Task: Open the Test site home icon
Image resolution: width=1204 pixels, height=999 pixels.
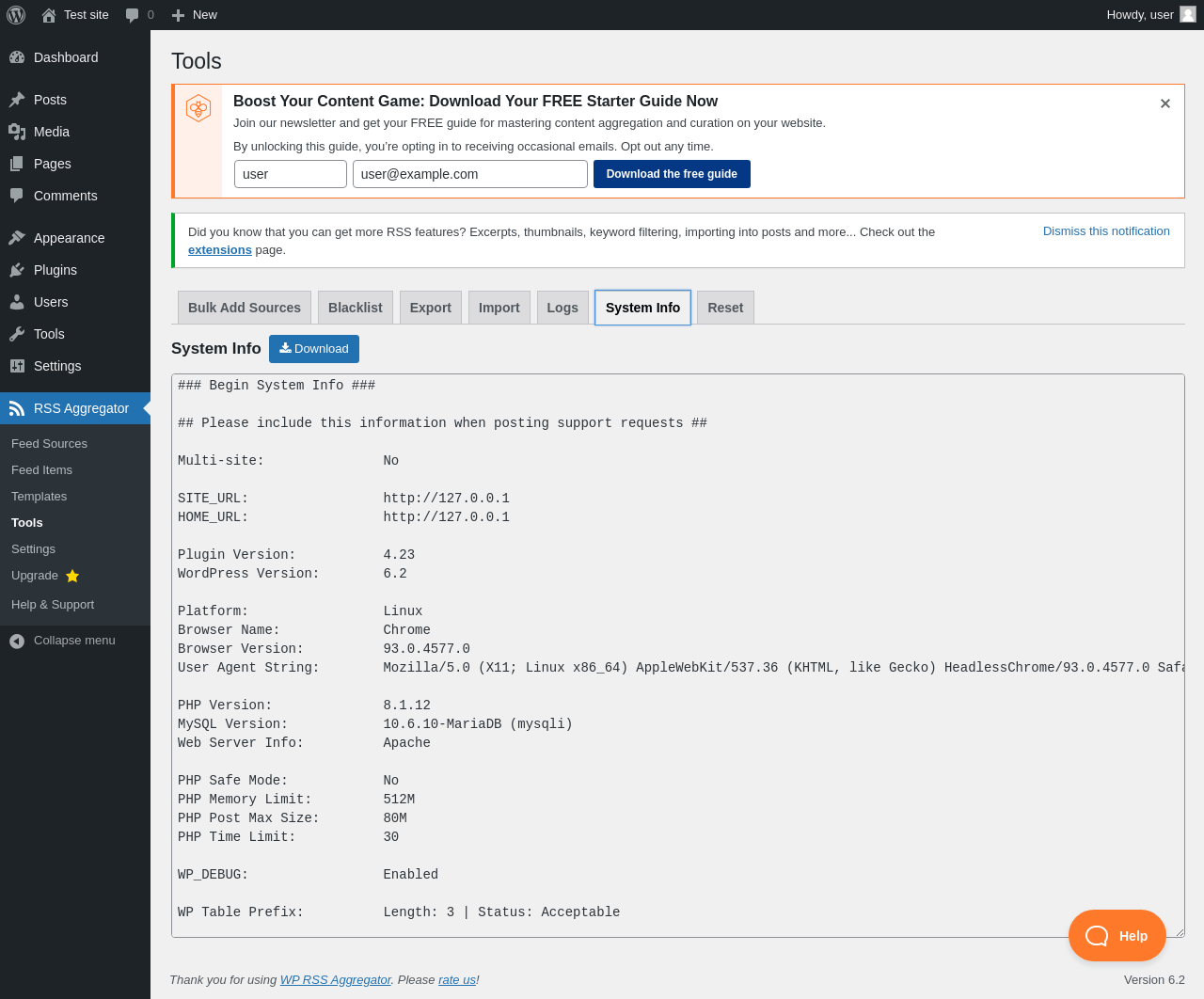Action: point(49,15)
